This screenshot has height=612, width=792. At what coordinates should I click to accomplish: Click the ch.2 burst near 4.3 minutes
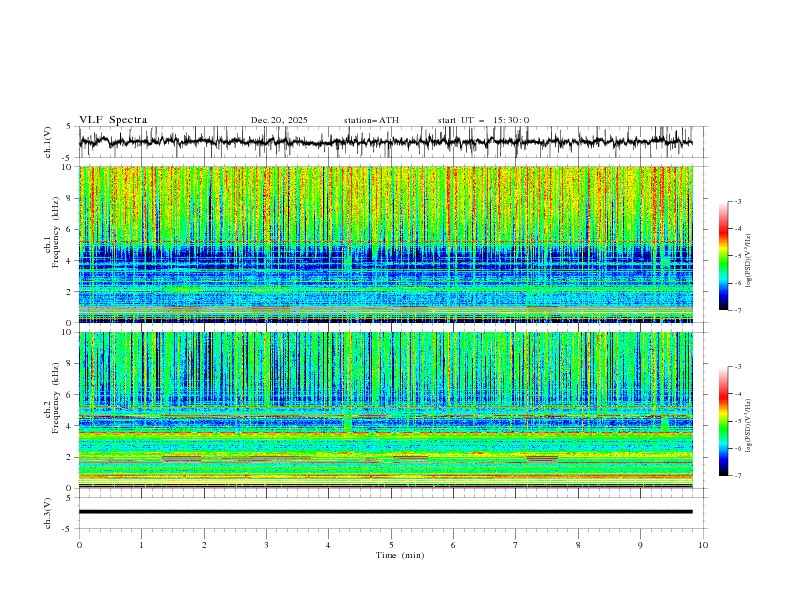tap(347, 421)
